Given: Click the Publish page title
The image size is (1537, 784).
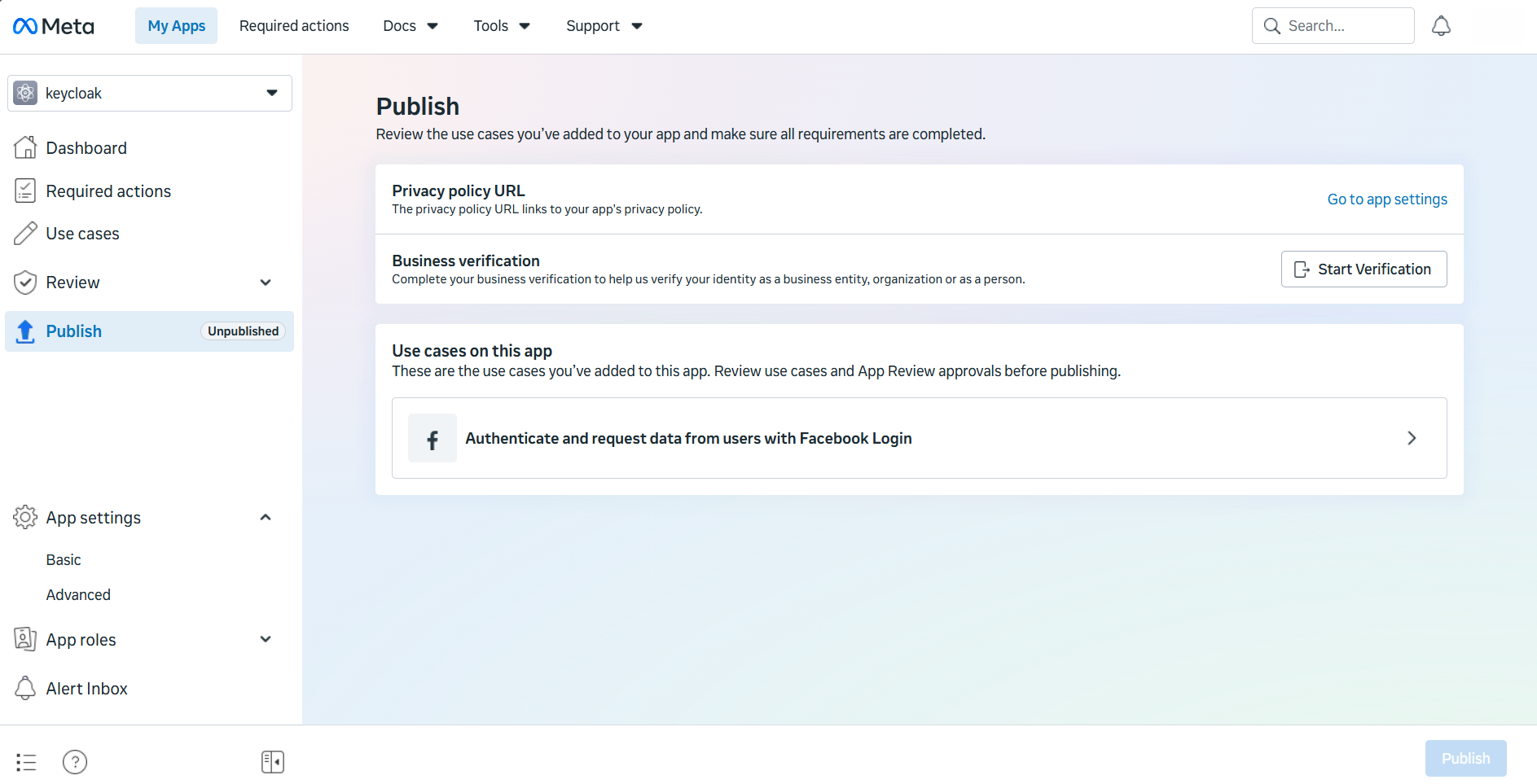Looking at the screenshot, I should click(x=418, y=106).
